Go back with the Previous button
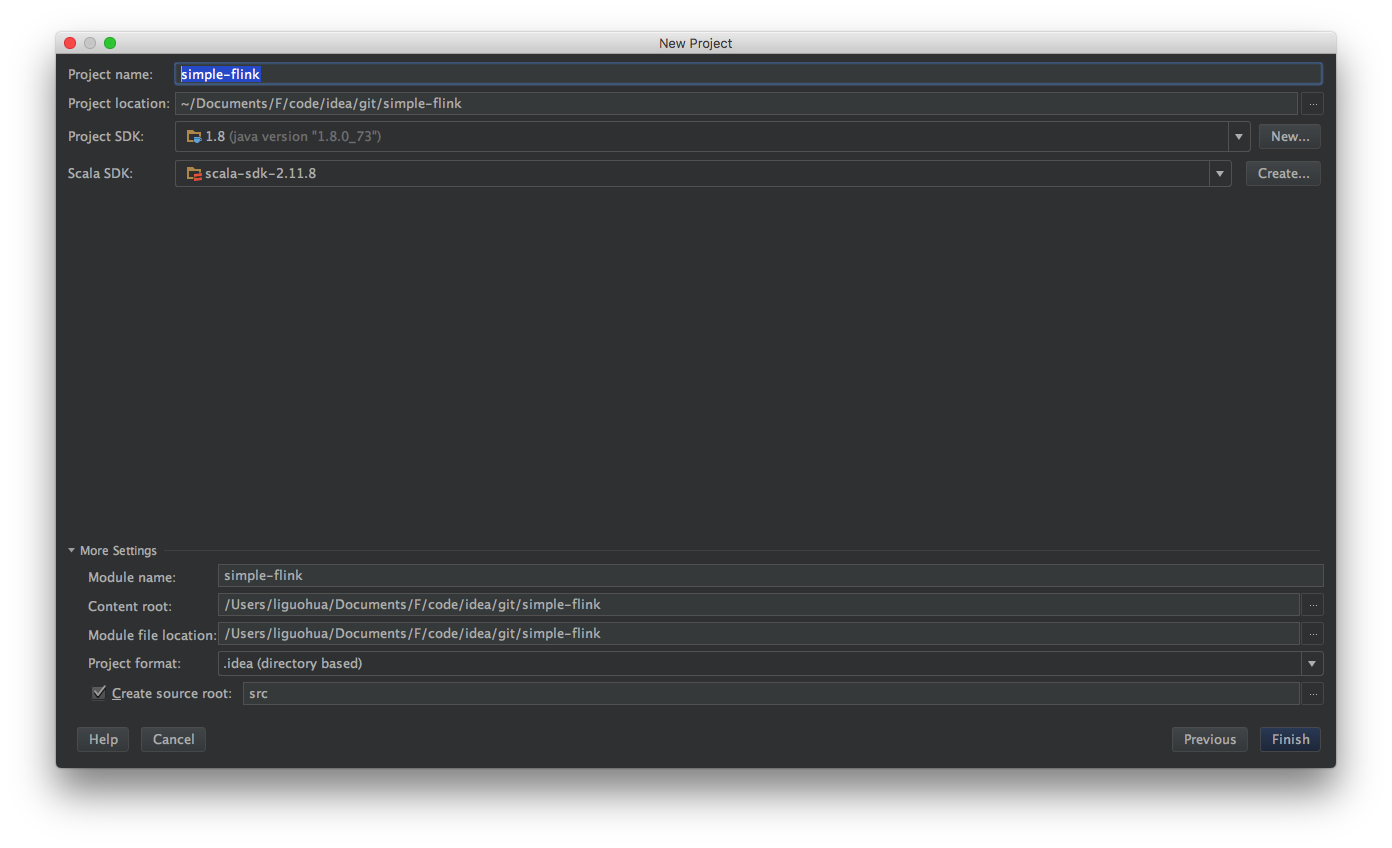Screen dimensions: 1392x848 1209,739
